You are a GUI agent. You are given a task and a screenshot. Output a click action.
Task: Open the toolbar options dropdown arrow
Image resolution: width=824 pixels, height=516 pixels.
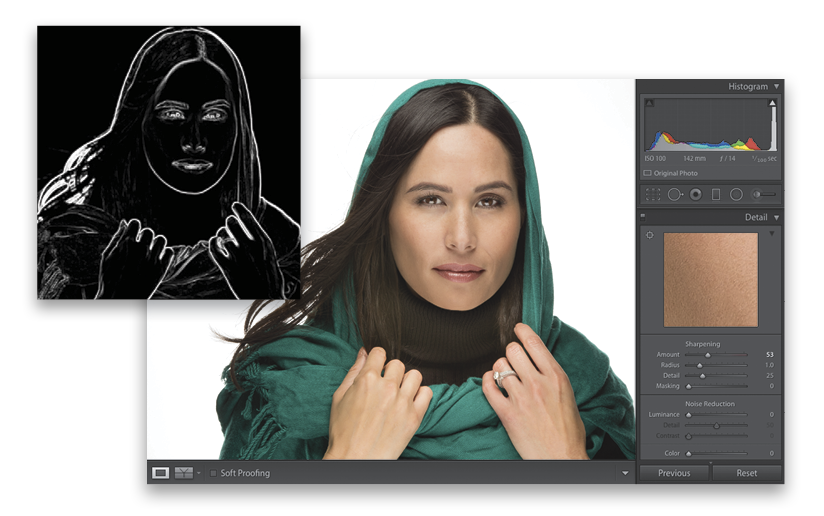click(625, 473)
